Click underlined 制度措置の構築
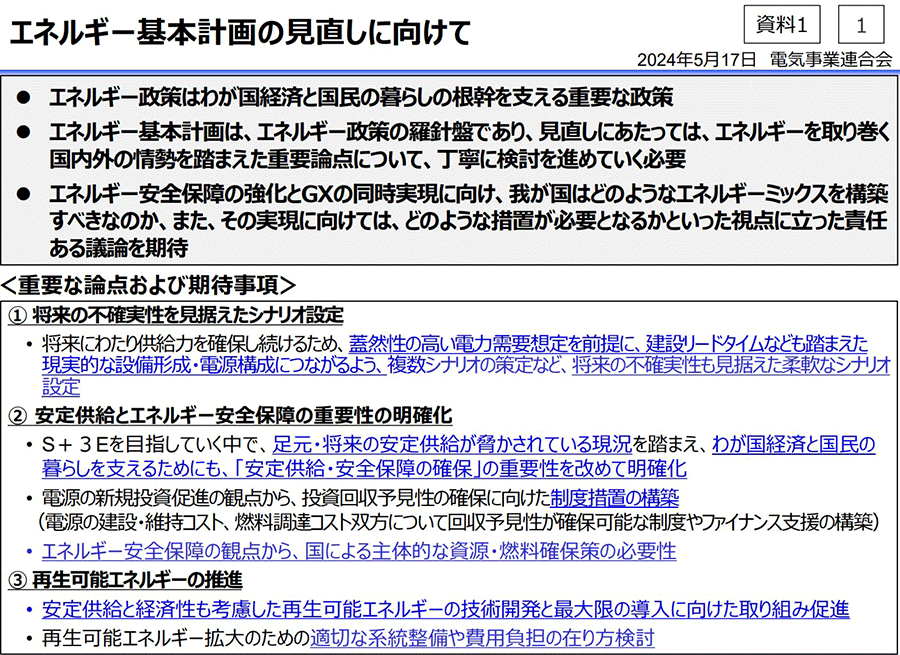 pyautogui.click(x=615, y=497)
